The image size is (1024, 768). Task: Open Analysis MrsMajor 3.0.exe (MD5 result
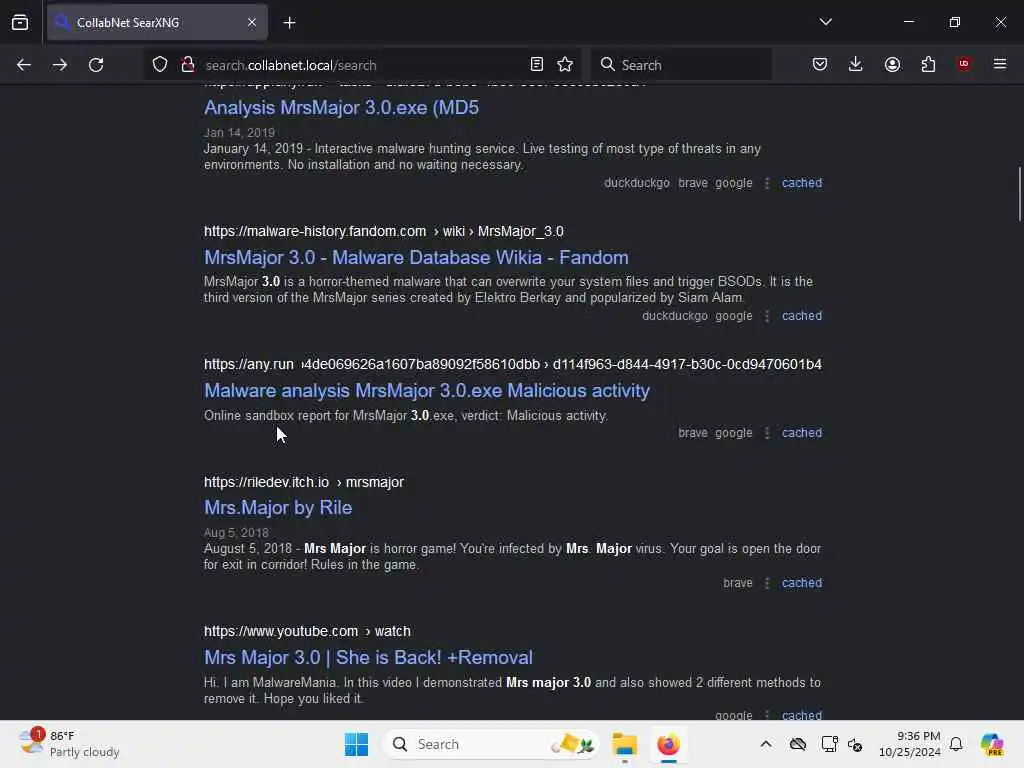pos(341,107)
